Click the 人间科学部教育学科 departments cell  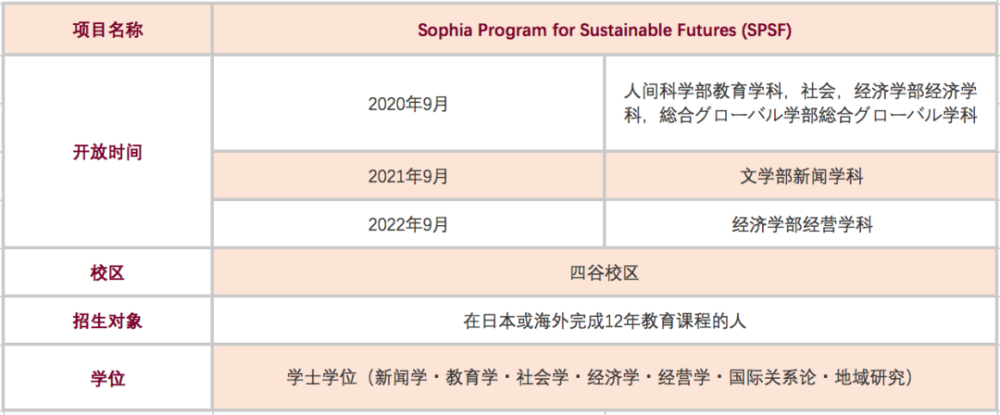click(x=801, y=103)
